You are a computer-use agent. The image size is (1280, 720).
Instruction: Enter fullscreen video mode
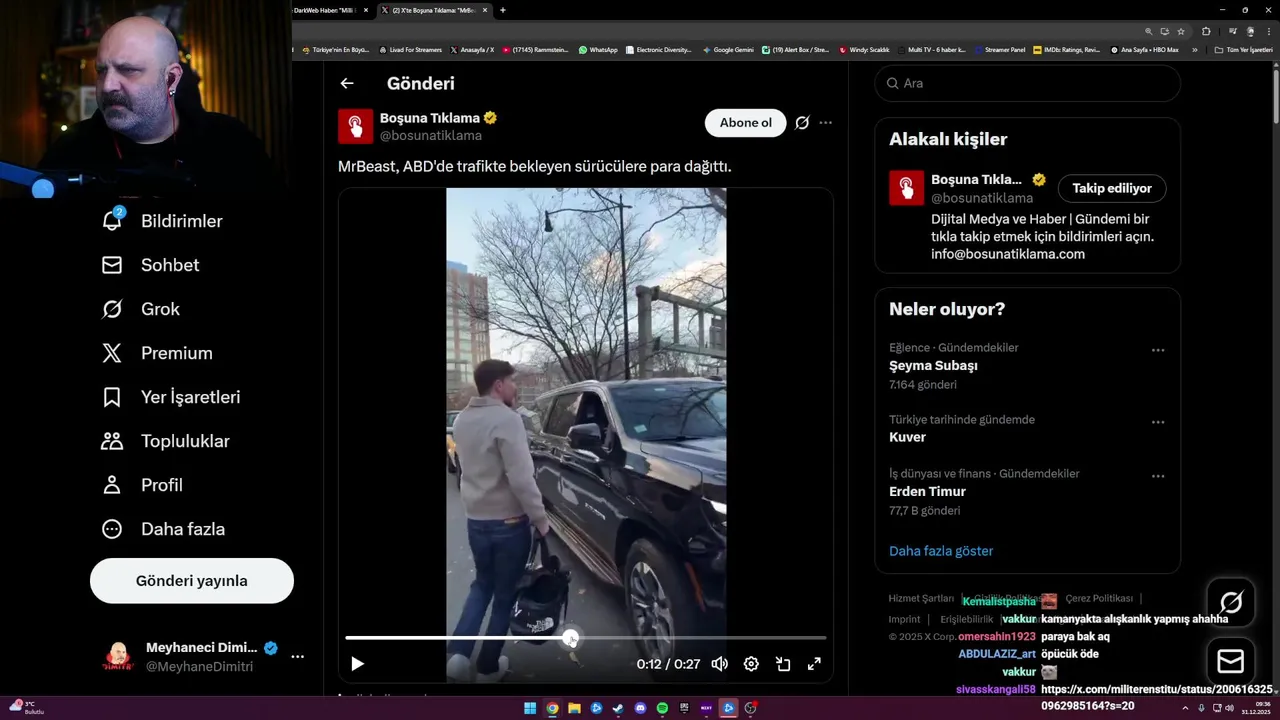coord(814,664)
